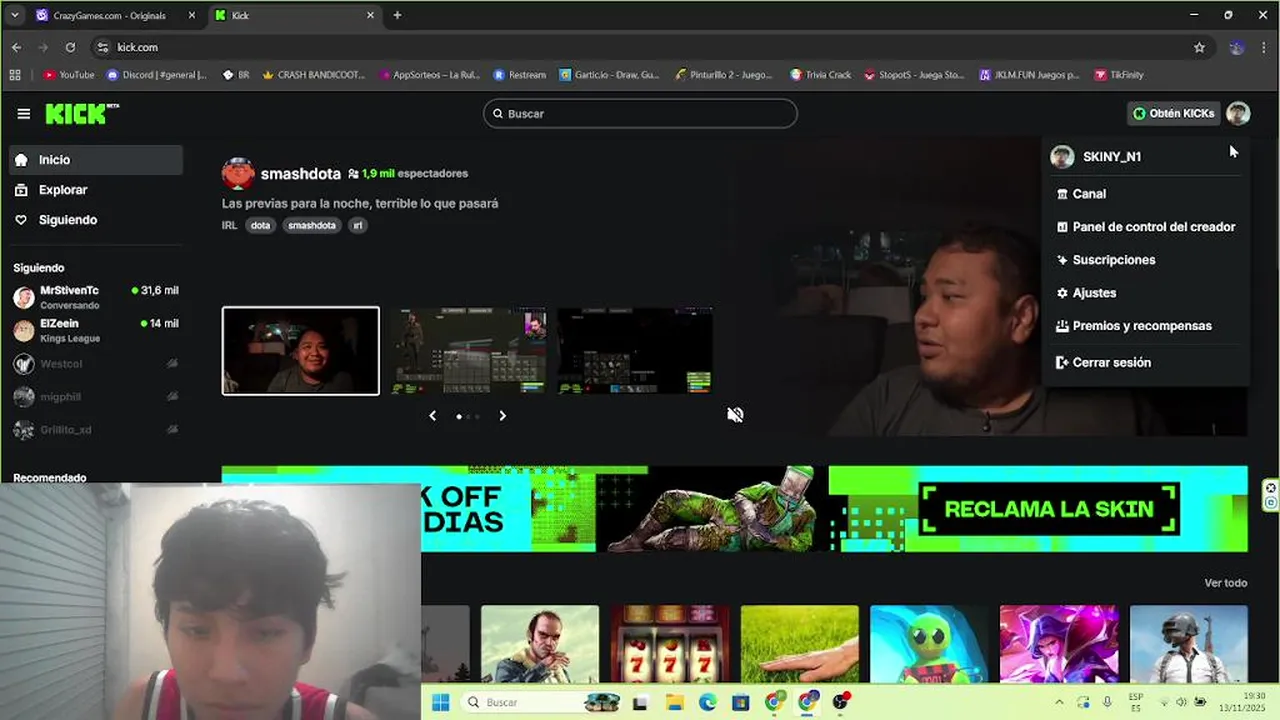The width and height of the screenshot is (1280, 720).
Task: Close the CrazyGames.com tab
Action: tap(192, 15)
